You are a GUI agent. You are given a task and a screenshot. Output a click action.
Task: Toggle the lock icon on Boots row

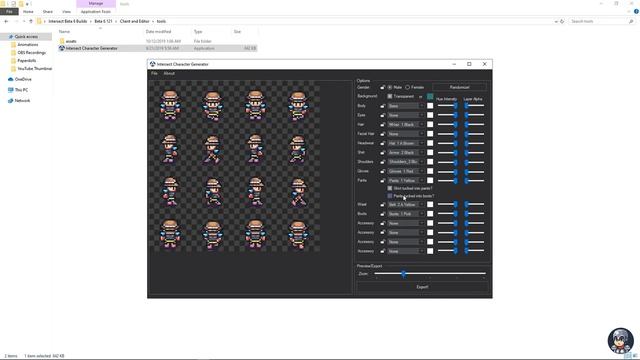[x=382, y=214]
